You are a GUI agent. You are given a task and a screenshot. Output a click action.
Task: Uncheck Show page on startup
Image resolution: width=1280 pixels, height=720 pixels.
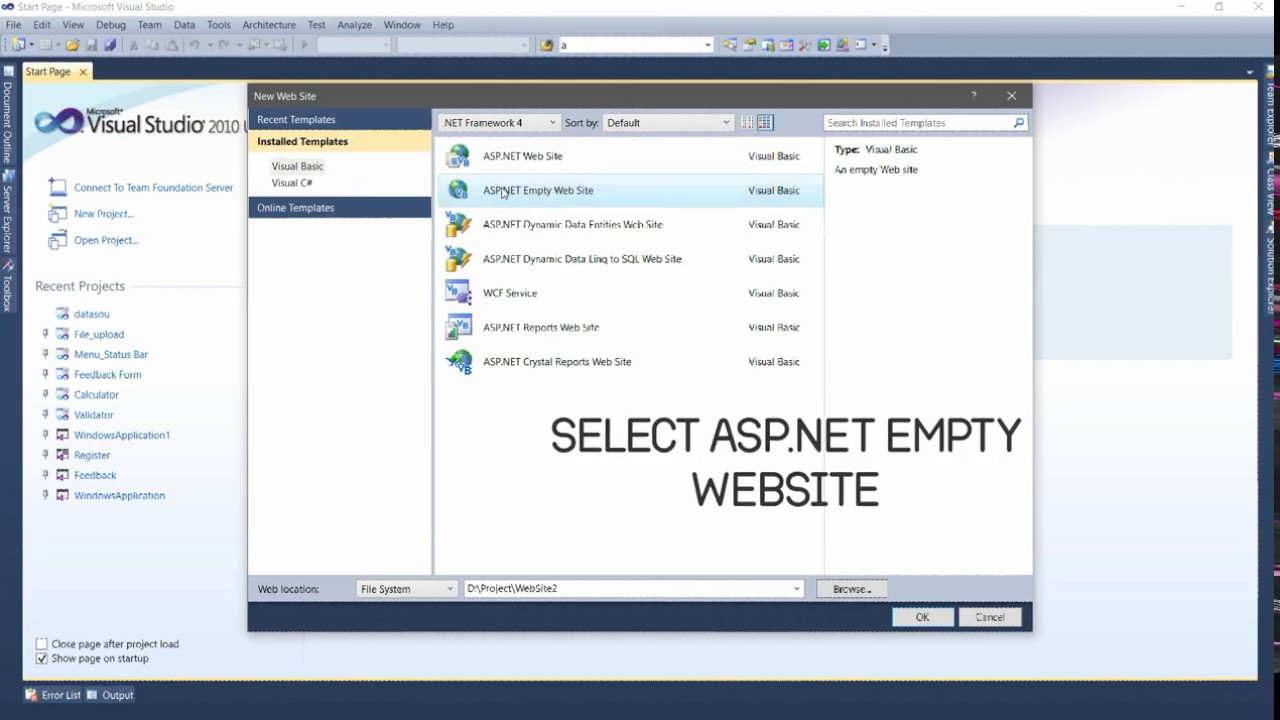pos(41,658)
